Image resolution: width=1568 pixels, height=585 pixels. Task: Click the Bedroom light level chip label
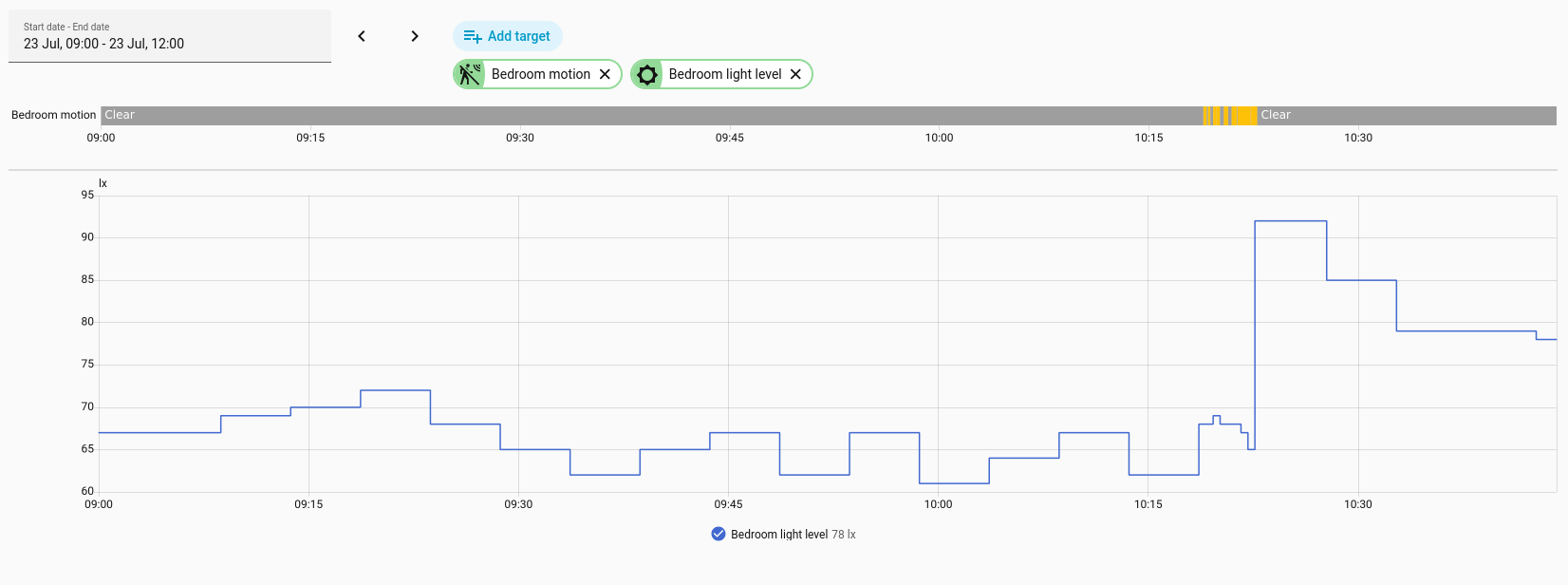click(x=725, y=74)
